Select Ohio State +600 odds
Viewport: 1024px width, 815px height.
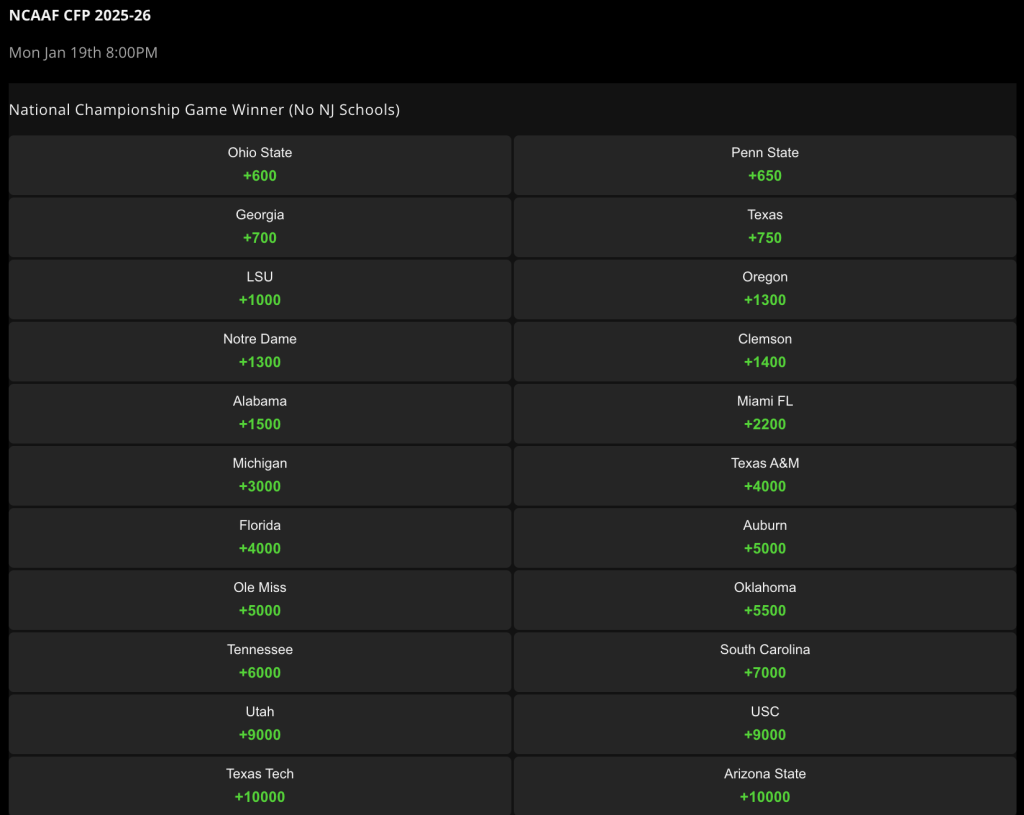[260, 165]
